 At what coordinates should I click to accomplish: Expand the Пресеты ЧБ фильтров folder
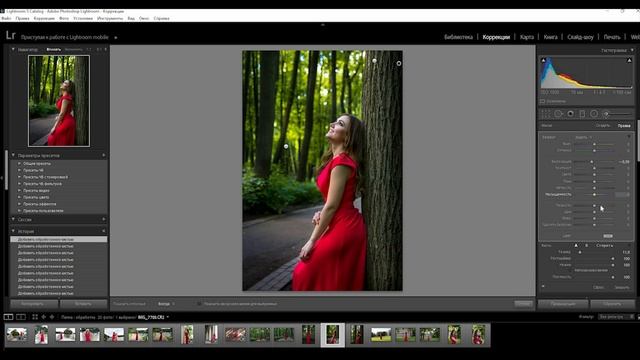(19, 184)
